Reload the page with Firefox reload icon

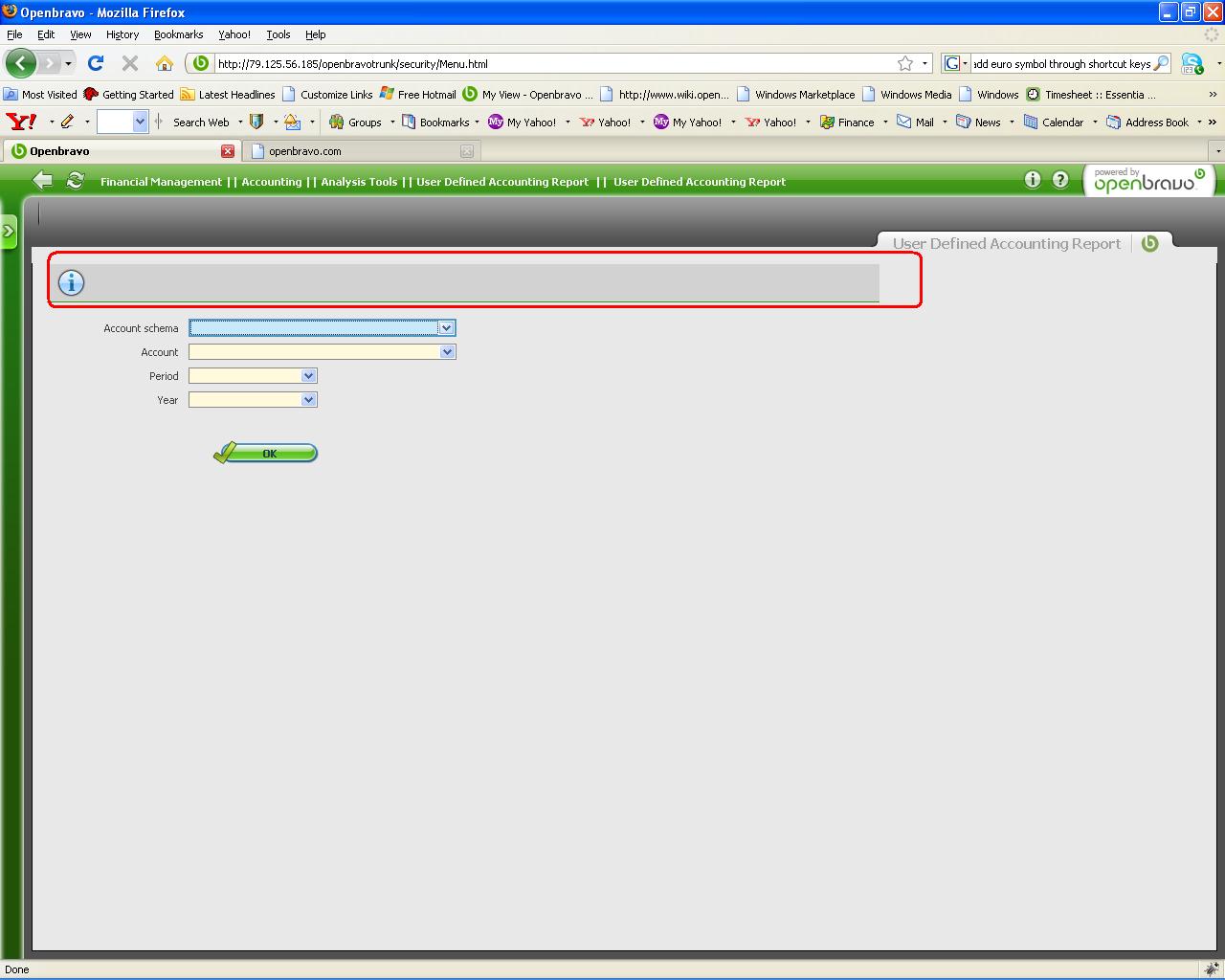96,63
